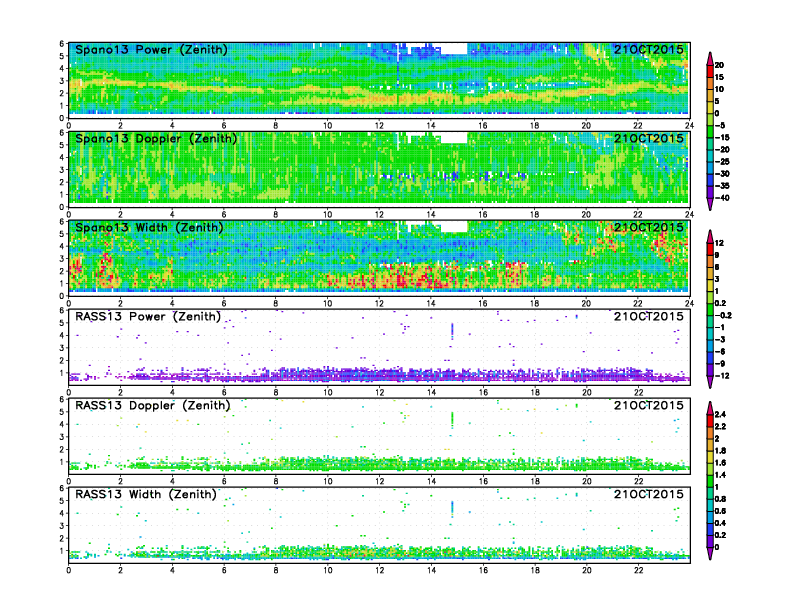Click the vertical blue streak in RASS13 Power panel
The width and height of the screenshot is (792, 612).
[x=452, y=331]
